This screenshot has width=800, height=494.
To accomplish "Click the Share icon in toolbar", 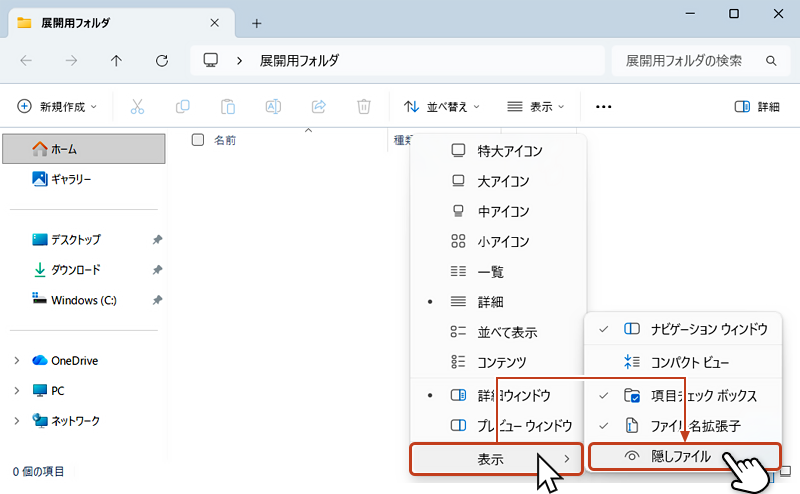I will (x=319, y=107).
